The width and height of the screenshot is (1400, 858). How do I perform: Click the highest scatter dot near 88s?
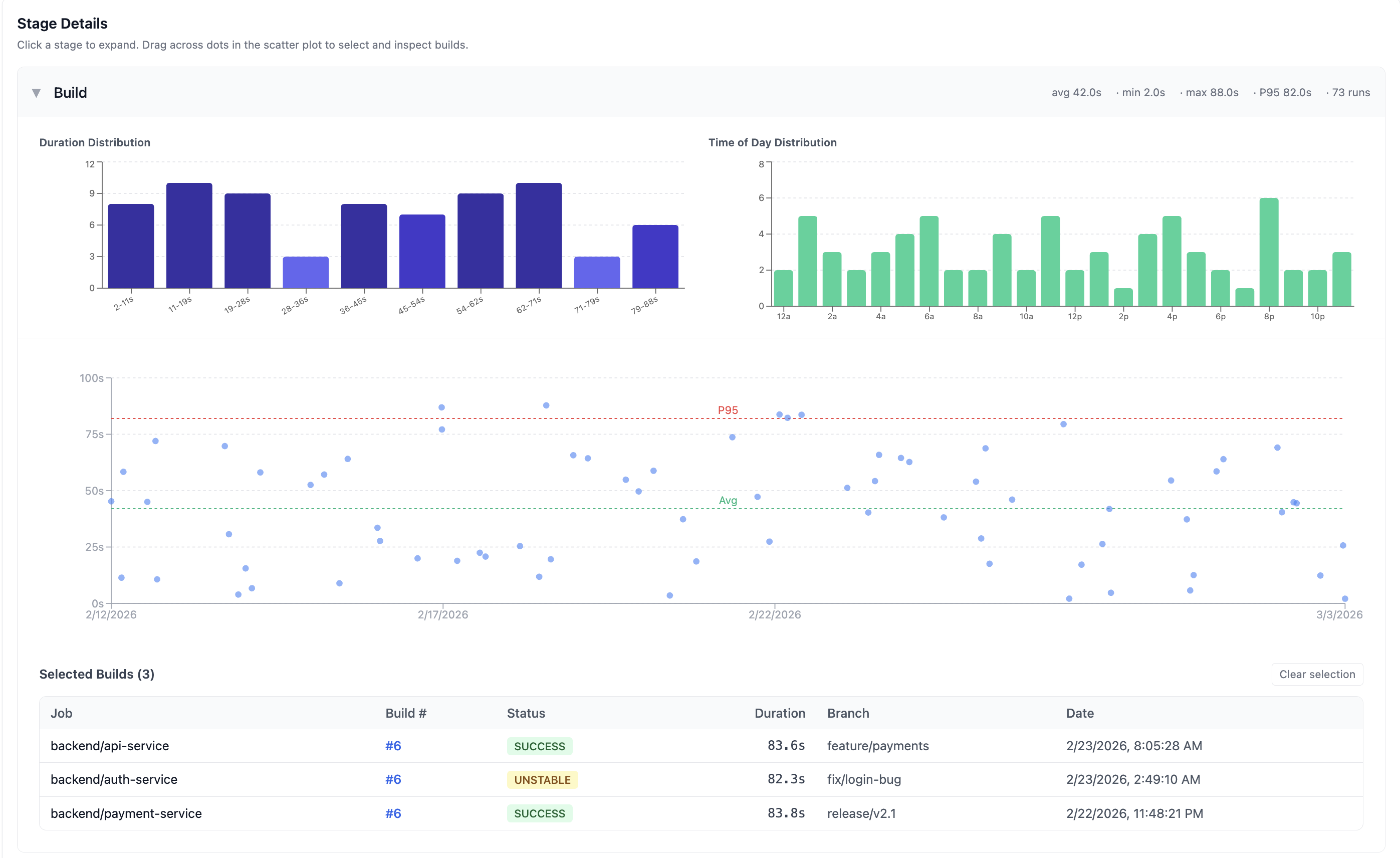tap(546, 405)
